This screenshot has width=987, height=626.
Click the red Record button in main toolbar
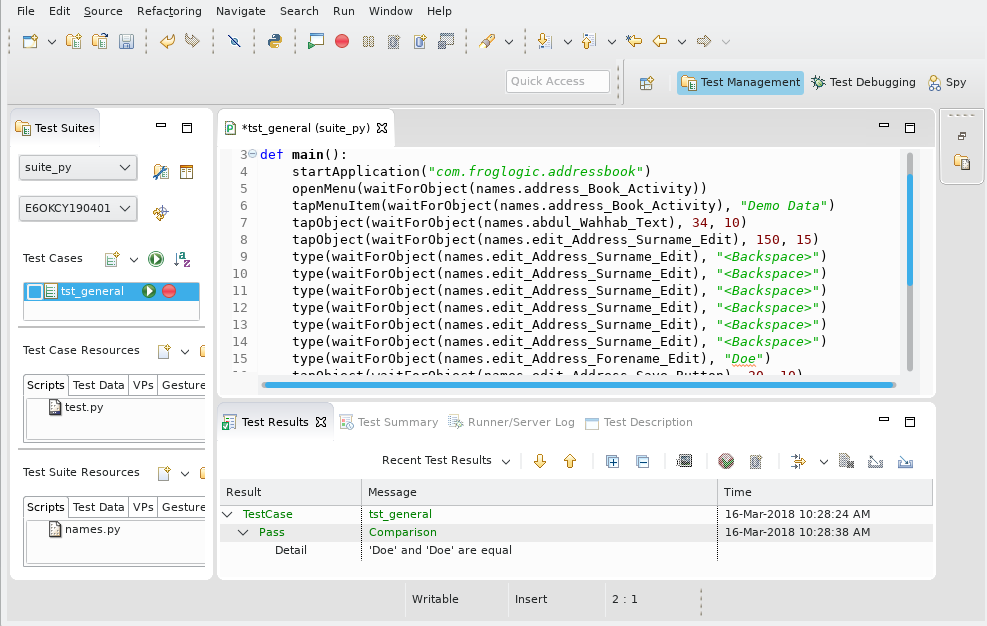point(342,42)
